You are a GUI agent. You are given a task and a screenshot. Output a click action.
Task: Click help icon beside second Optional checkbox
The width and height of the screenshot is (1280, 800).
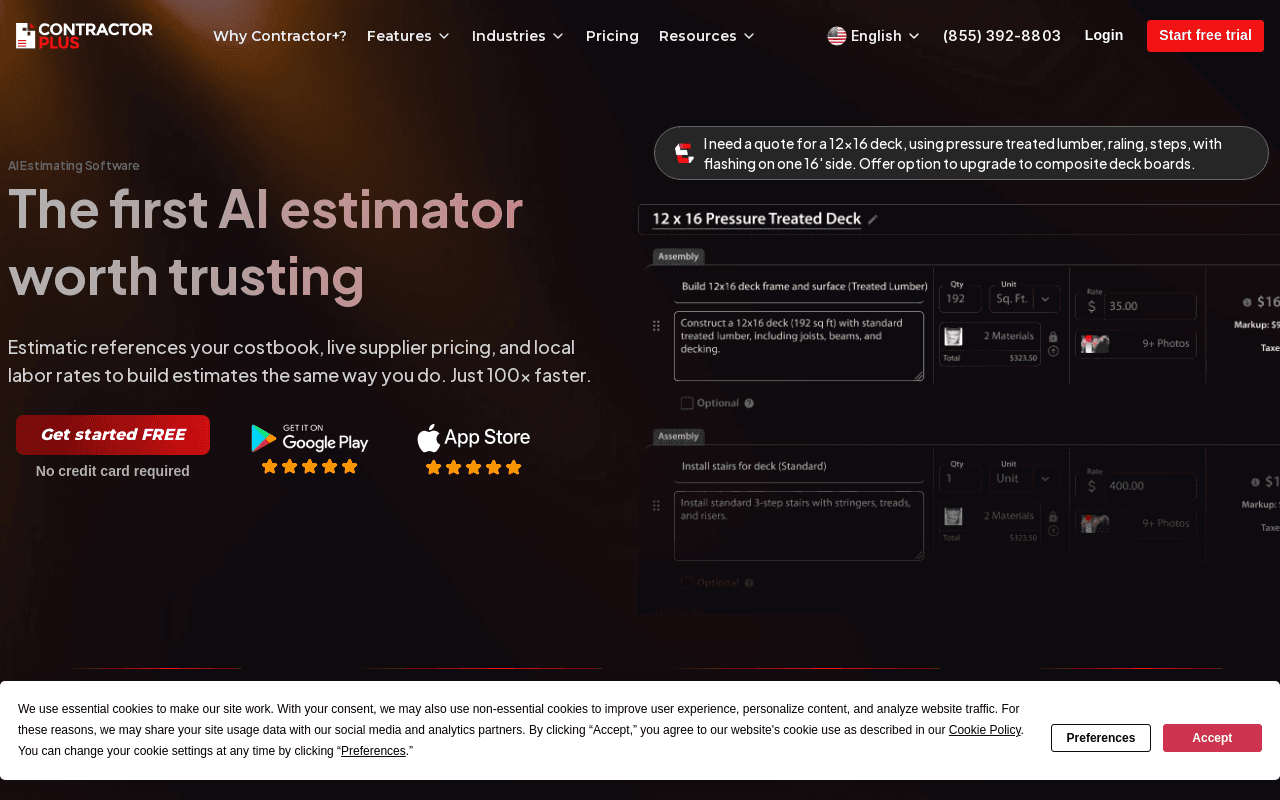click(x=749, y=583)
